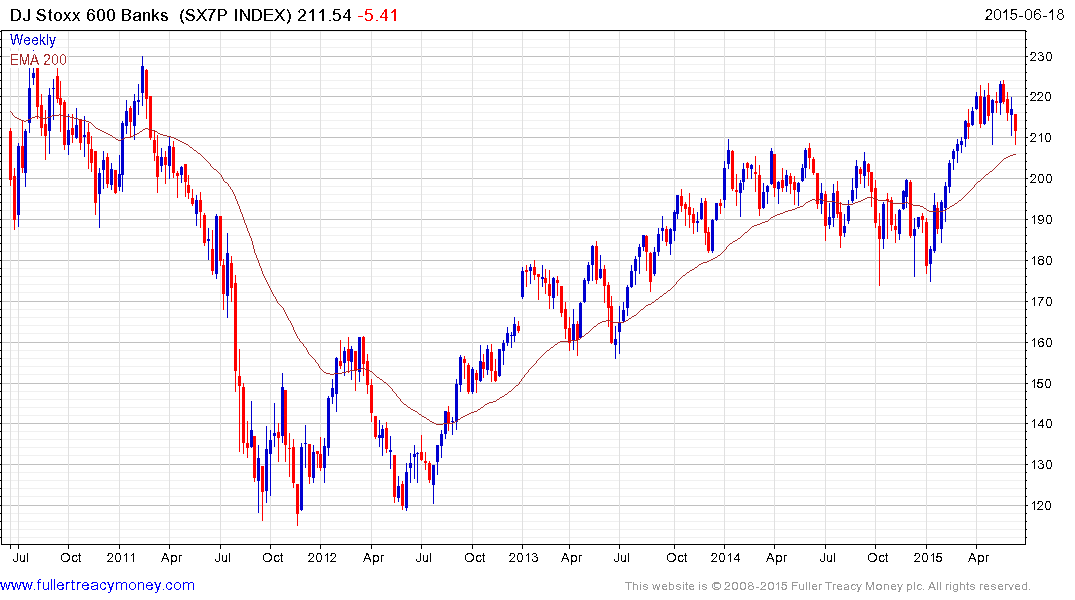Screen dimensions: 1075x600
Task: Click the 170 price axis label
Action: coord(1041,301)
